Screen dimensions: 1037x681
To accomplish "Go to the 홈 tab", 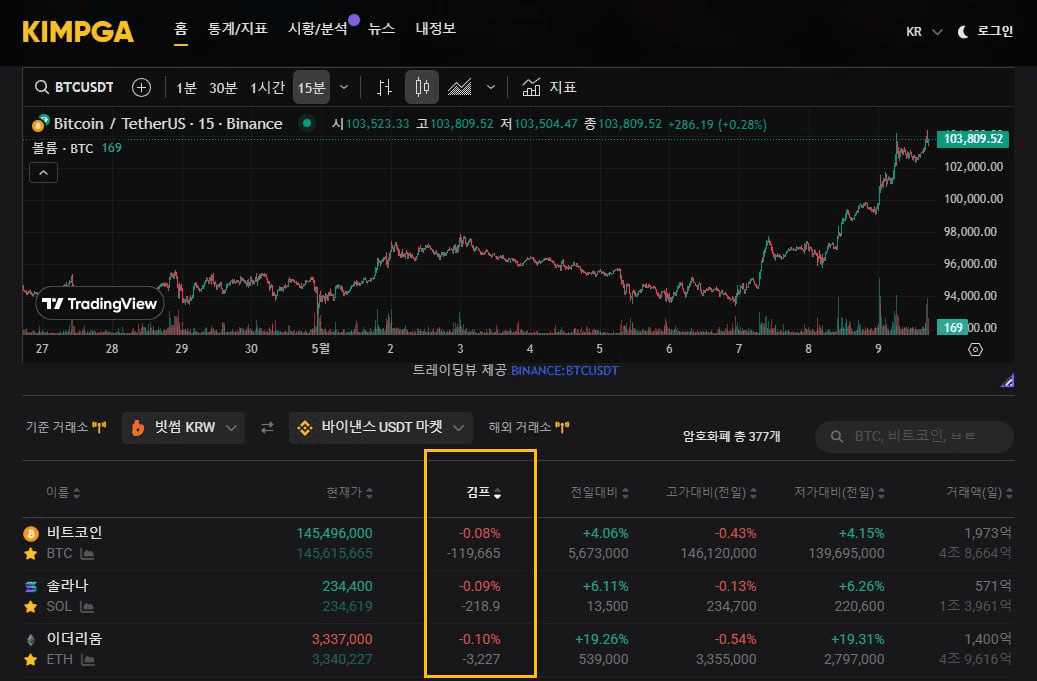I will pos(181,28).
